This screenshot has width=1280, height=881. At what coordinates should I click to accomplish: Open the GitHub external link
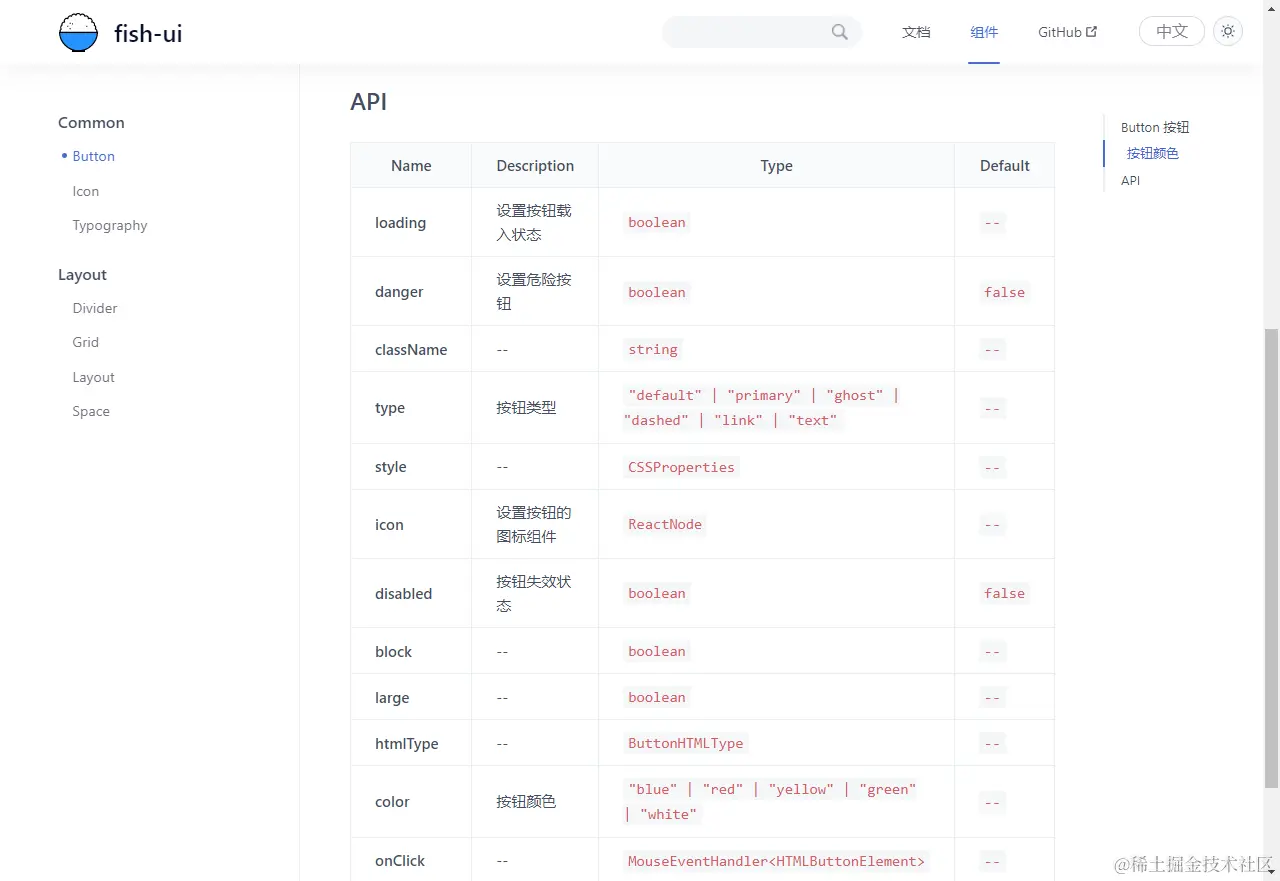(1068, 32)
